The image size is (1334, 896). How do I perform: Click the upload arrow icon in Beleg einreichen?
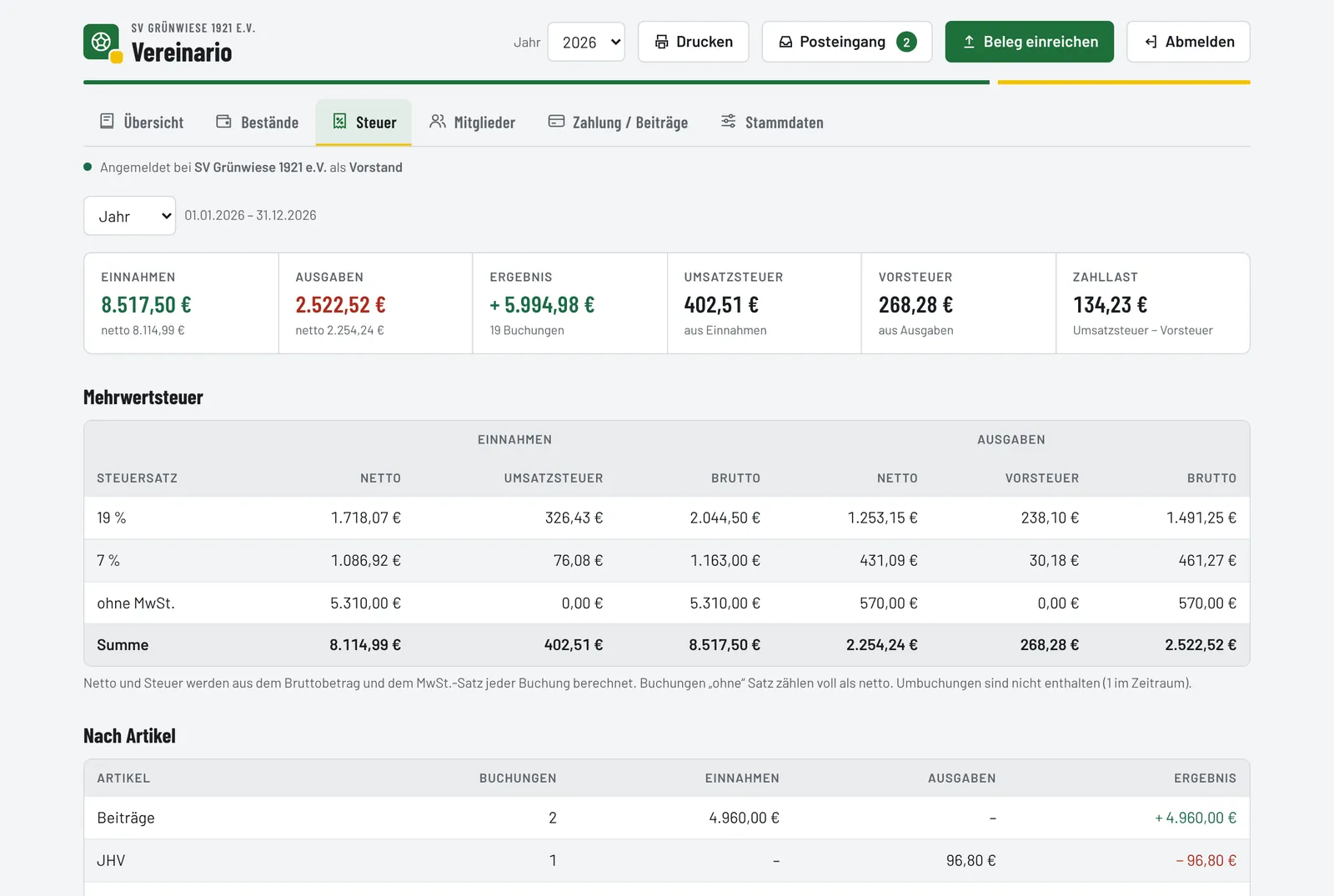coord(969,42)
